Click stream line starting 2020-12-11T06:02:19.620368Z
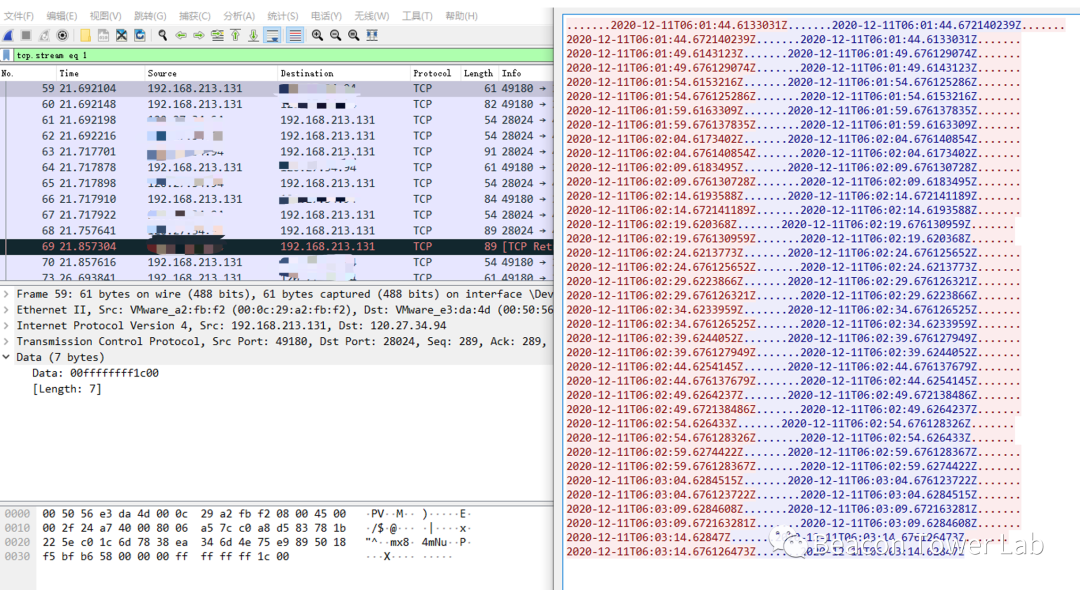The image size is (1080, 590). 790,224
